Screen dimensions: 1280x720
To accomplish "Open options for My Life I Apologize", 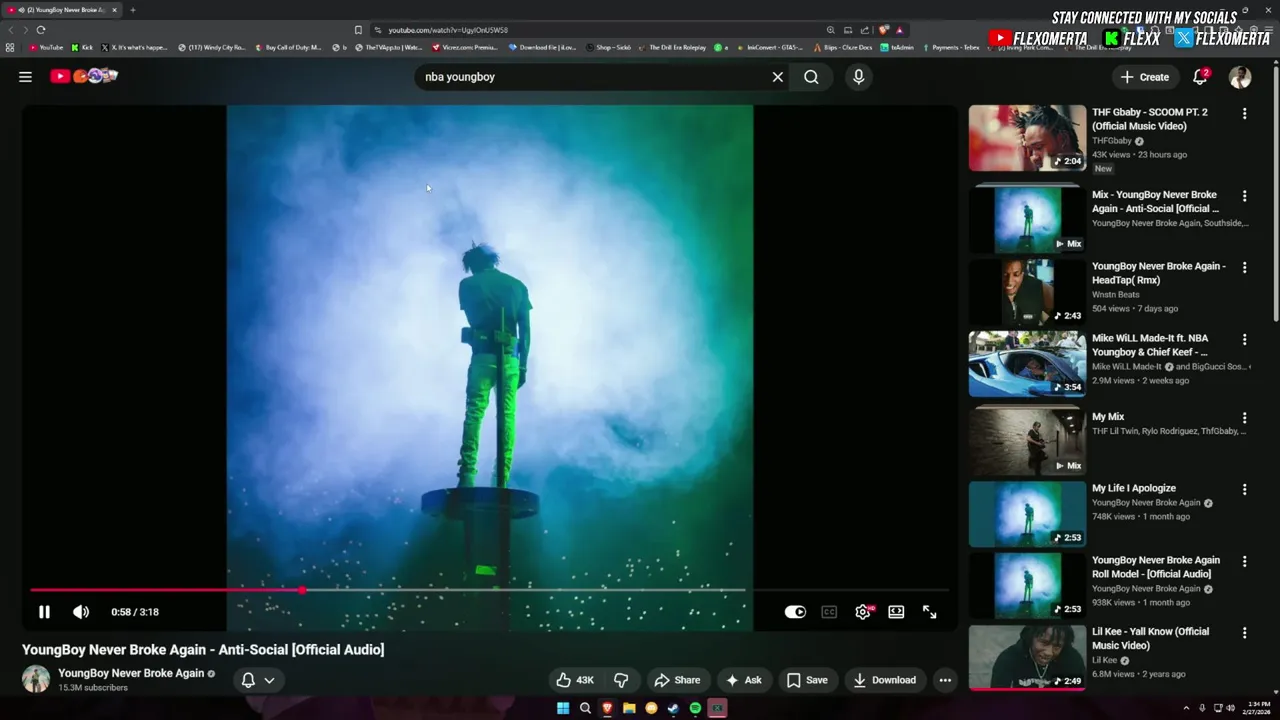I will click(x=1244, y=490).
